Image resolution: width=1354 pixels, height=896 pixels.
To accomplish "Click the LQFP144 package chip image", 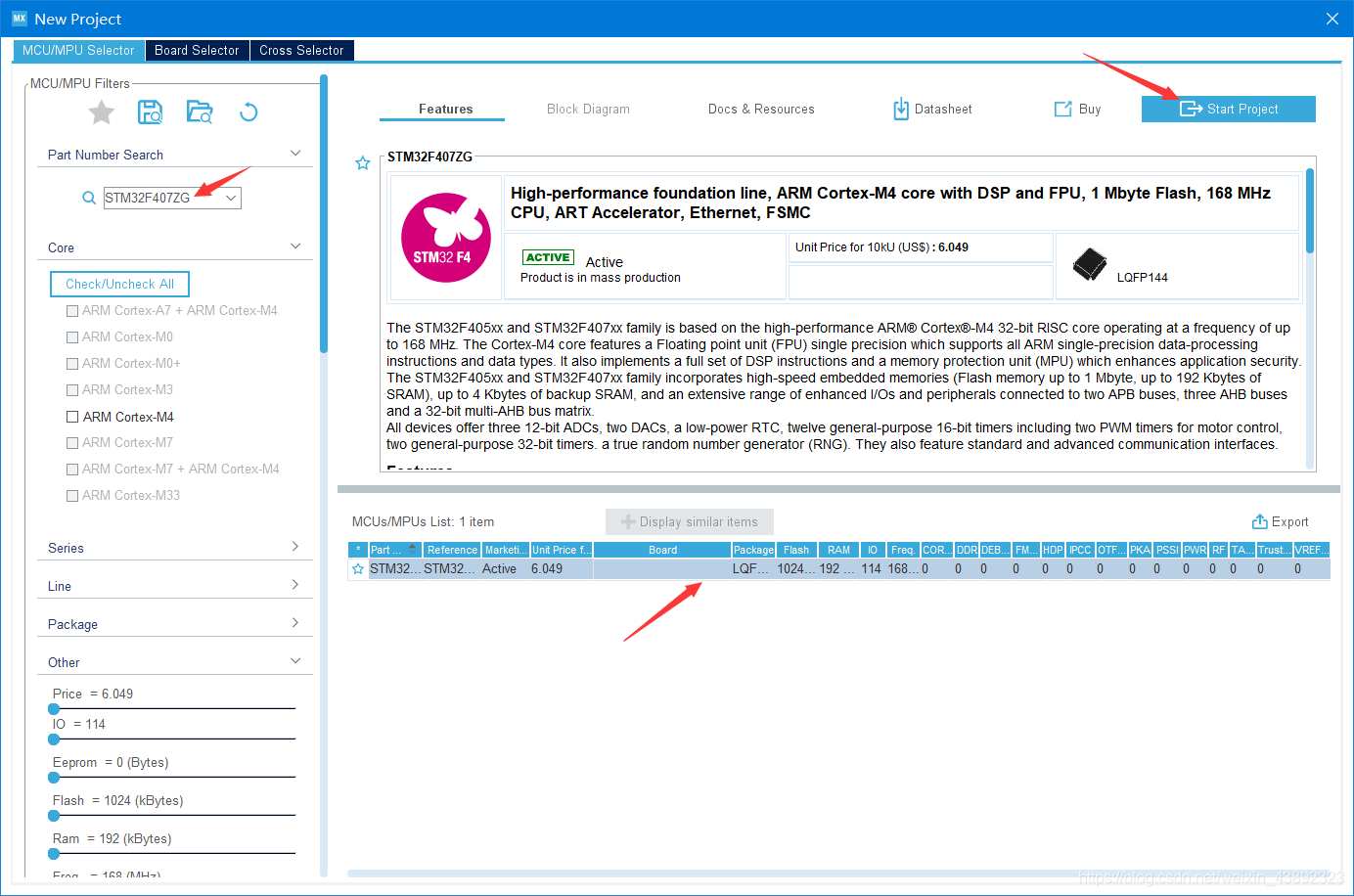I will (1090, 264).
